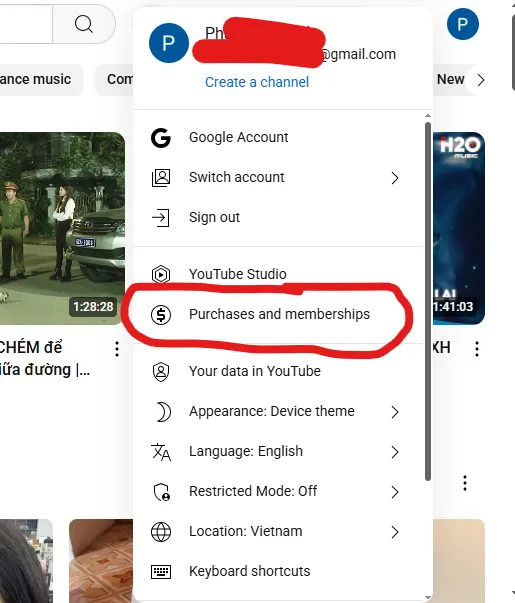Select Google Account menu item
515x603 pixels.
click(x=278, y=138)
